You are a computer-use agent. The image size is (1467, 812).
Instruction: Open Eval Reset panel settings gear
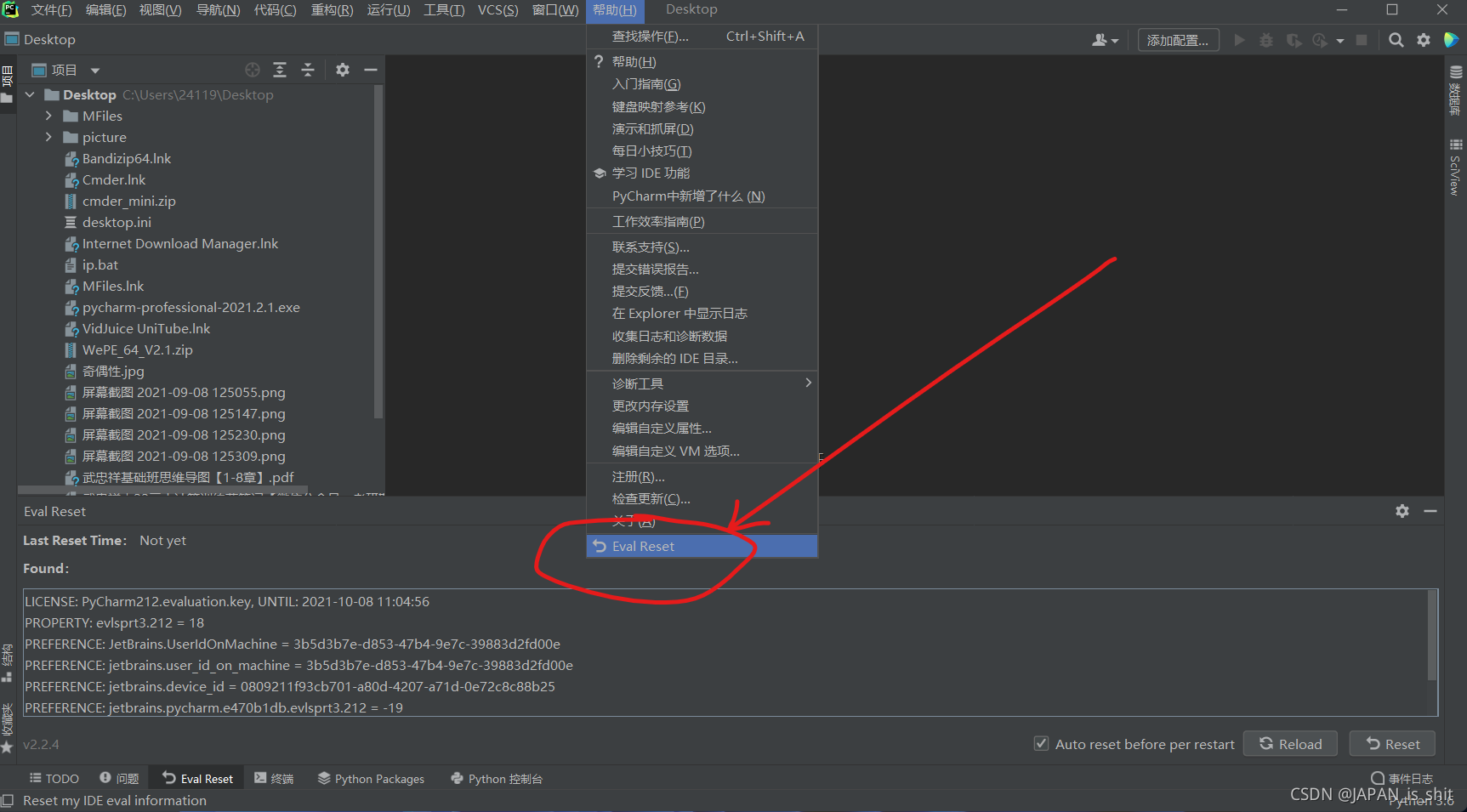[1402, 511]
